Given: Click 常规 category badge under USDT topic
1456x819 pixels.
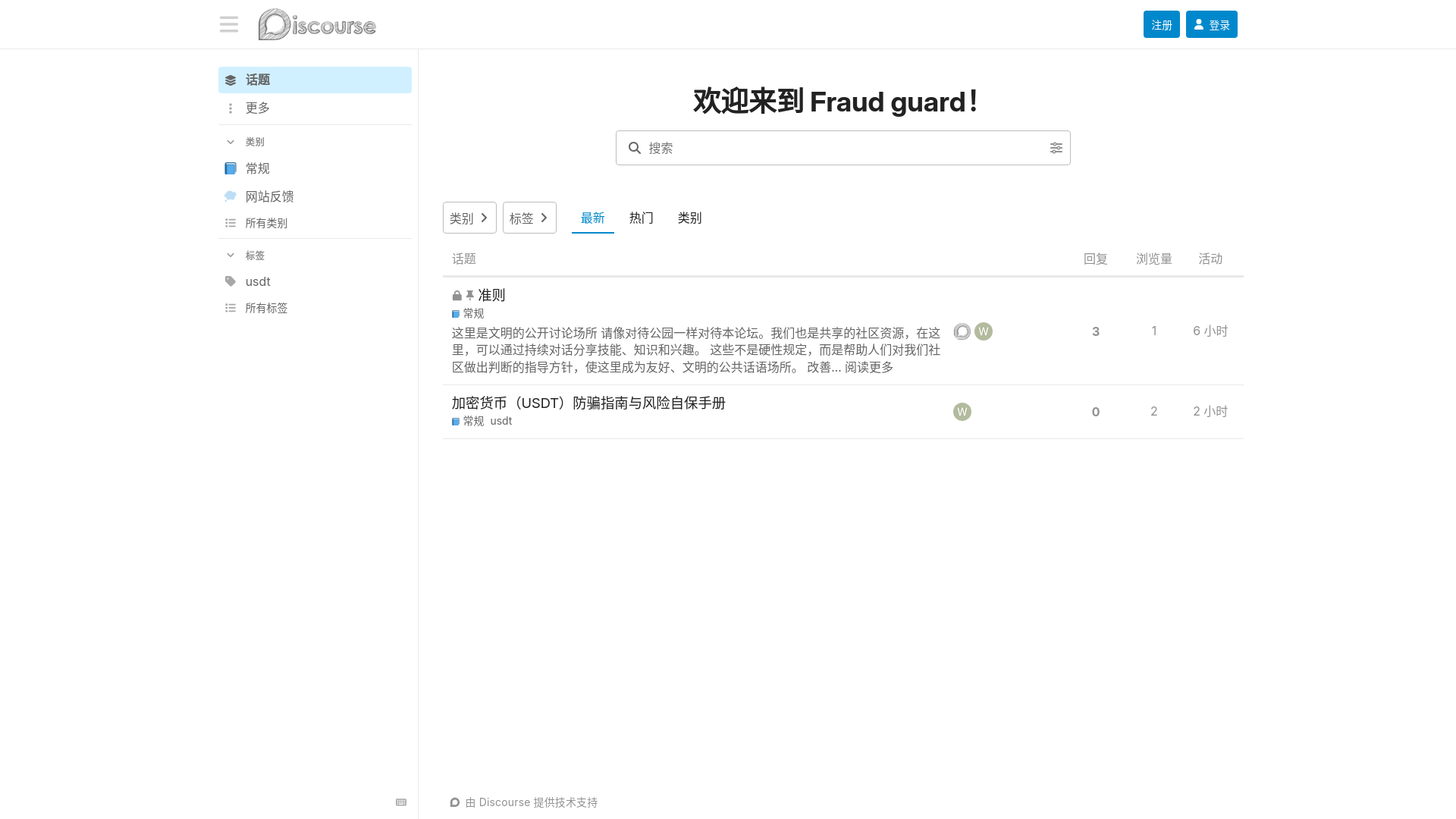Looking at the screenshot, I should pos(468,421).
